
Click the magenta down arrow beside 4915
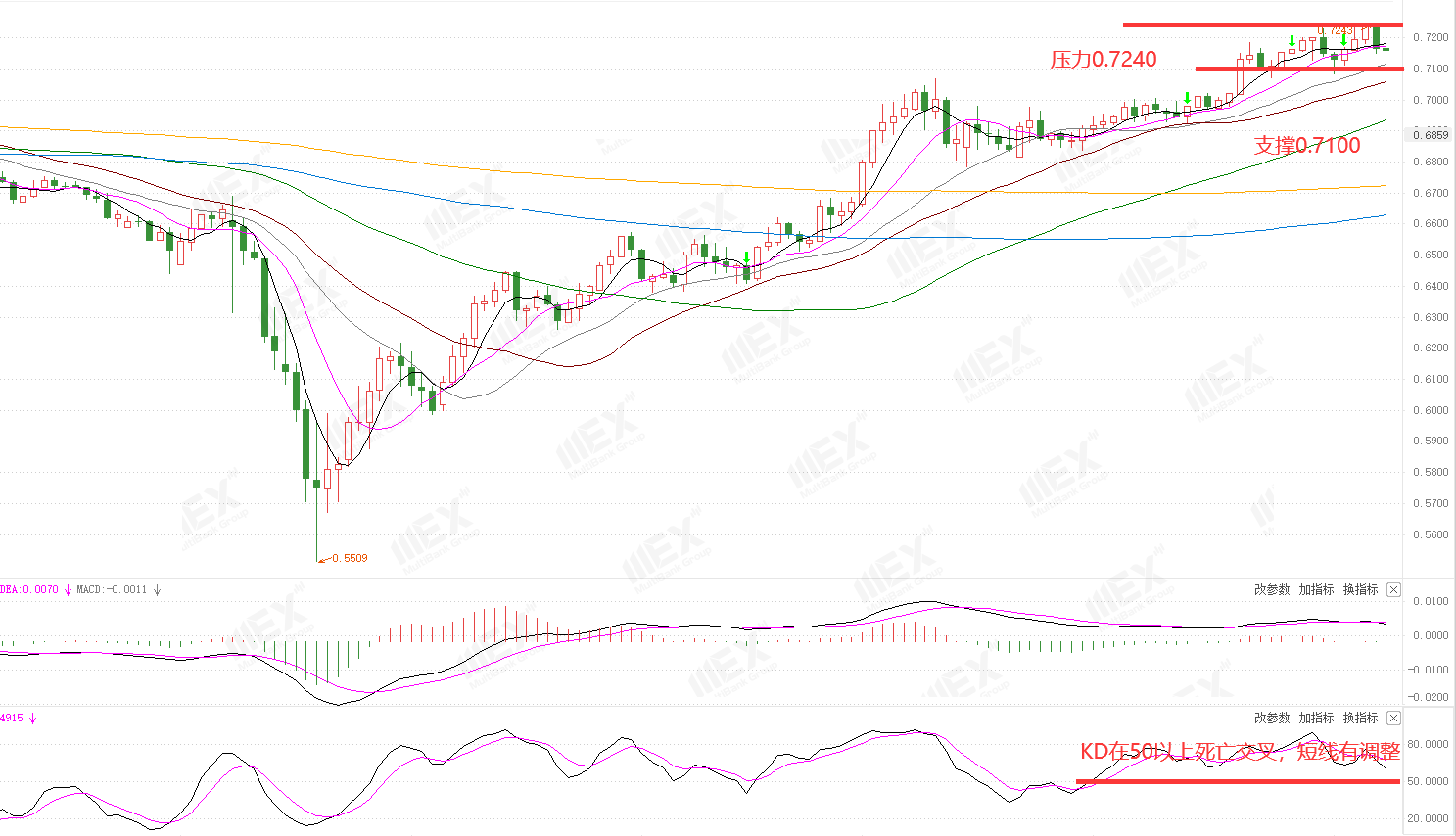(32, 719)
